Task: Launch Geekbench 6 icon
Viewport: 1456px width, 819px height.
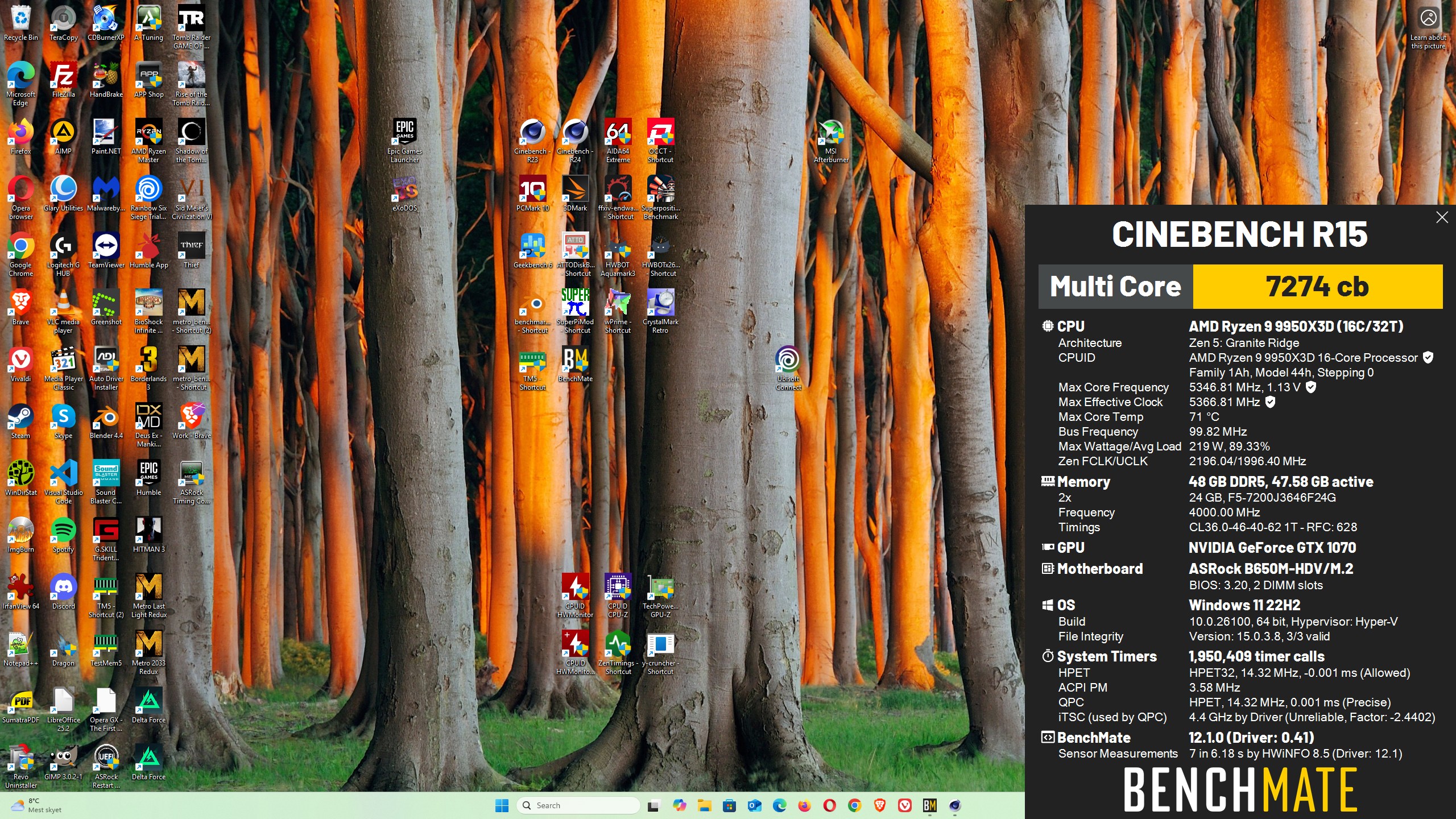Action: [x=532, y=250]
